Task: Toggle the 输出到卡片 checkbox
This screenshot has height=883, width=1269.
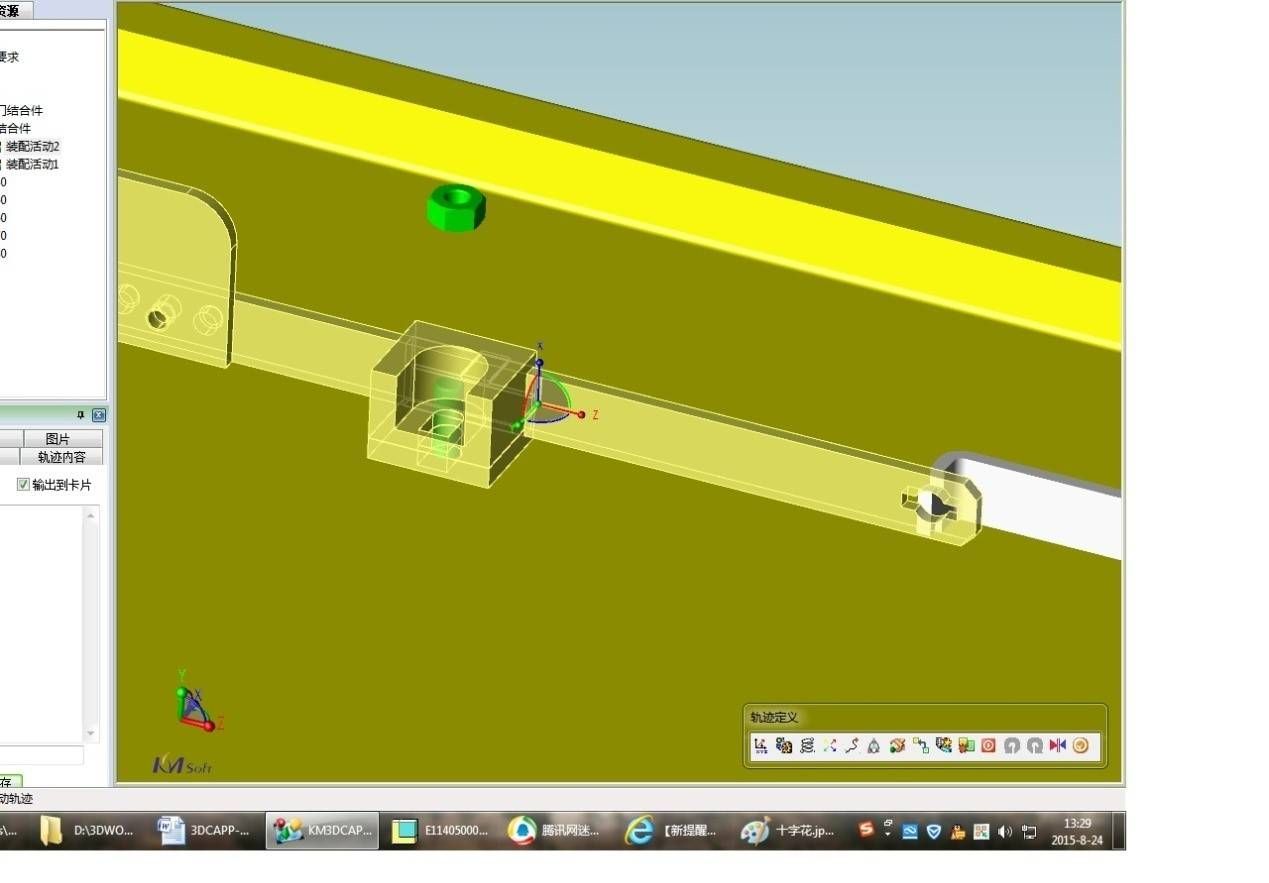Action: pyautogui.click(x=23, y=485)
